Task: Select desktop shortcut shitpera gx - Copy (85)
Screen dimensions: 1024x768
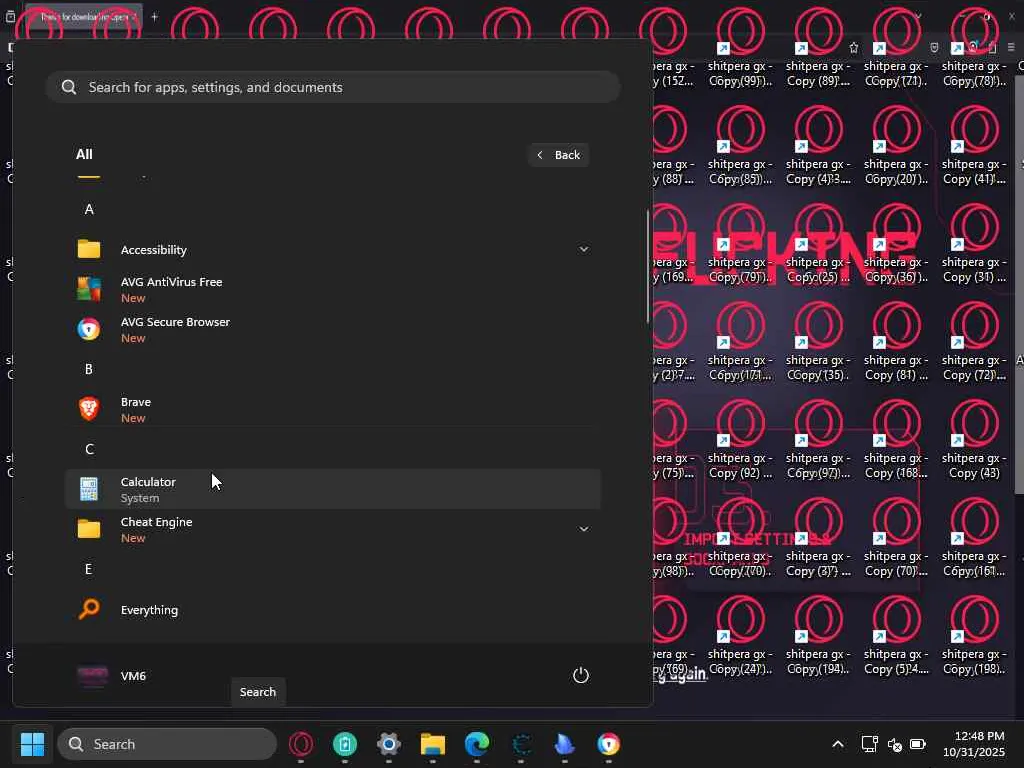Action: point(740,147)
